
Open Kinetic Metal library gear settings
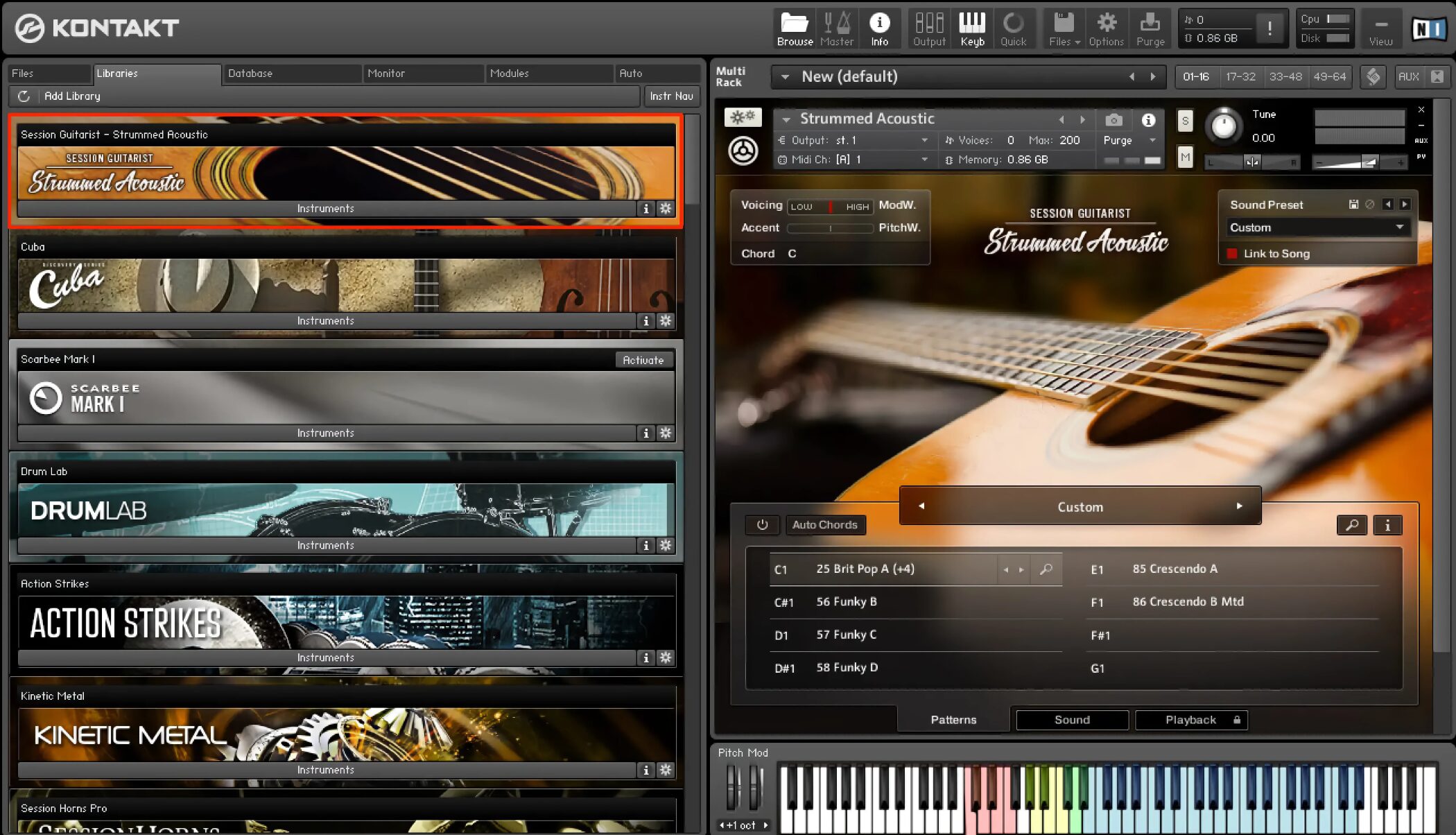pos(666,770)
